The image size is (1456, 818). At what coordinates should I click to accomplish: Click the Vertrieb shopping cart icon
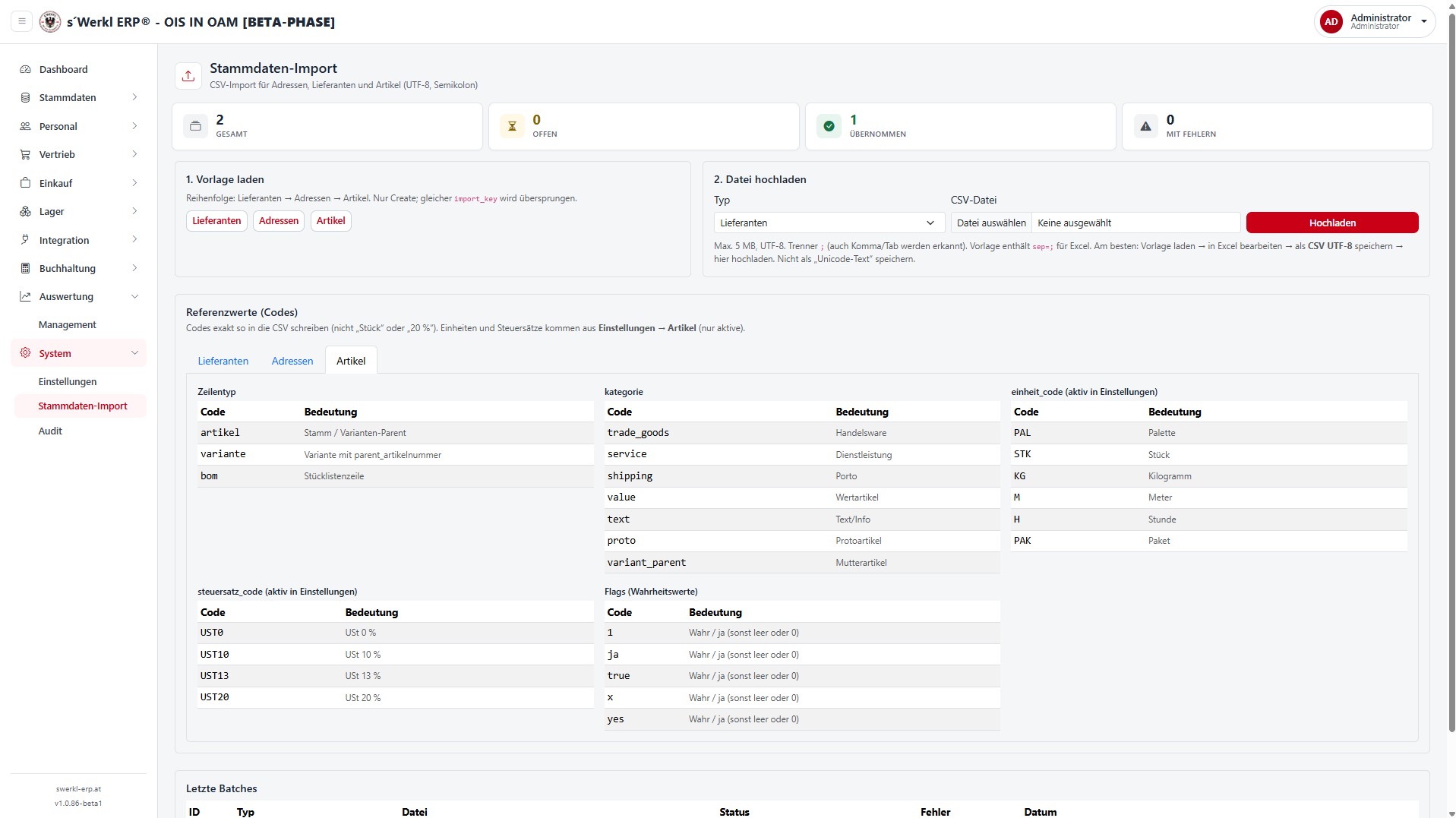(x=25, y=154)
